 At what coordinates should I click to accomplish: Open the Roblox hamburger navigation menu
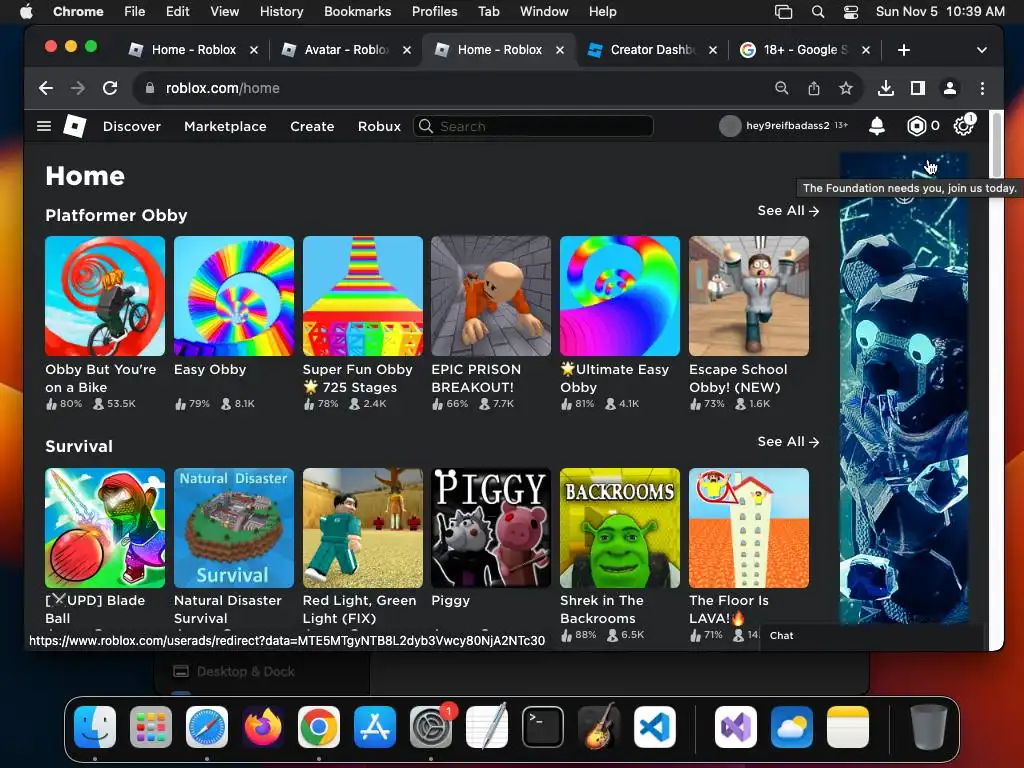pos(44,126)
